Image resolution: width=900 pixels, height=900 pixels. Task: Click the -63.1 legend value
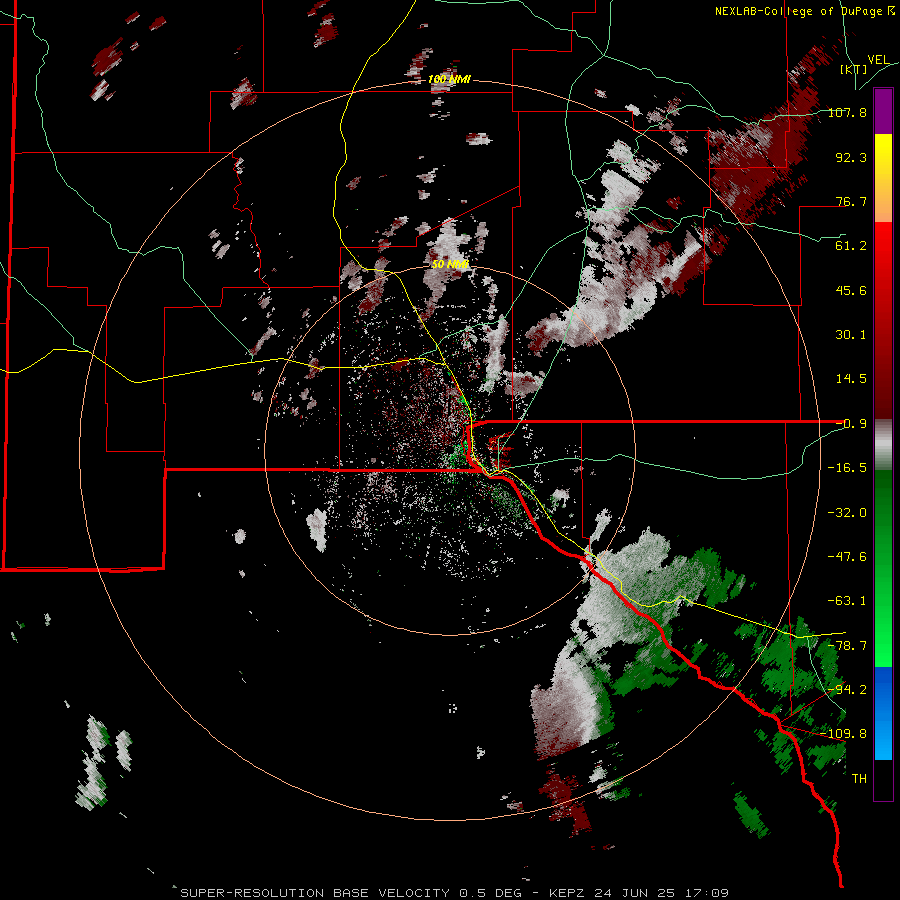847,601
